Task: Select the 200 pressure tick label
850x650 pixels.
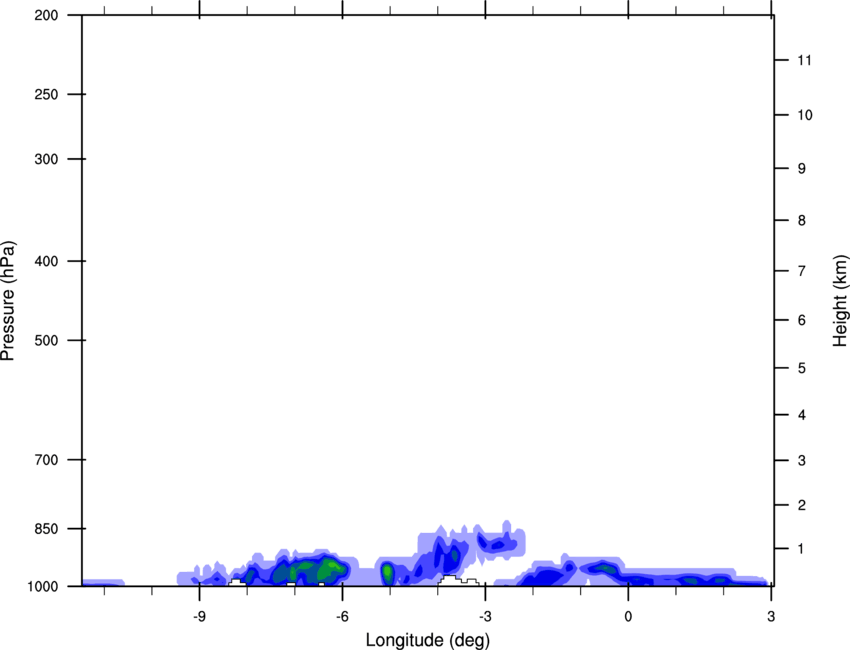Action: [x=46, y=15]
